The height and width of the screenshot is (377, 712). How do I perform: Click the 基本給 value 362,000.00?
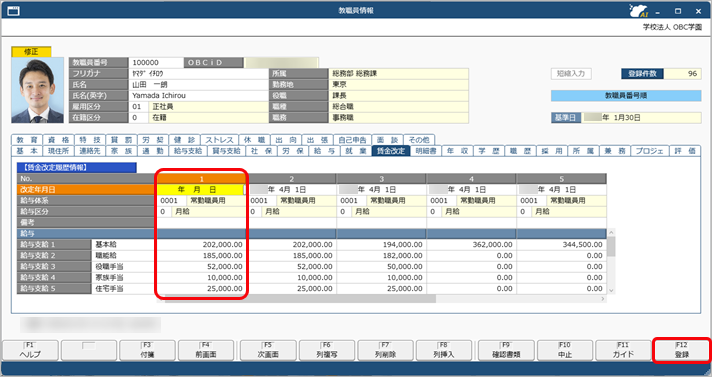pyautogui.click(x=471, y=244)
